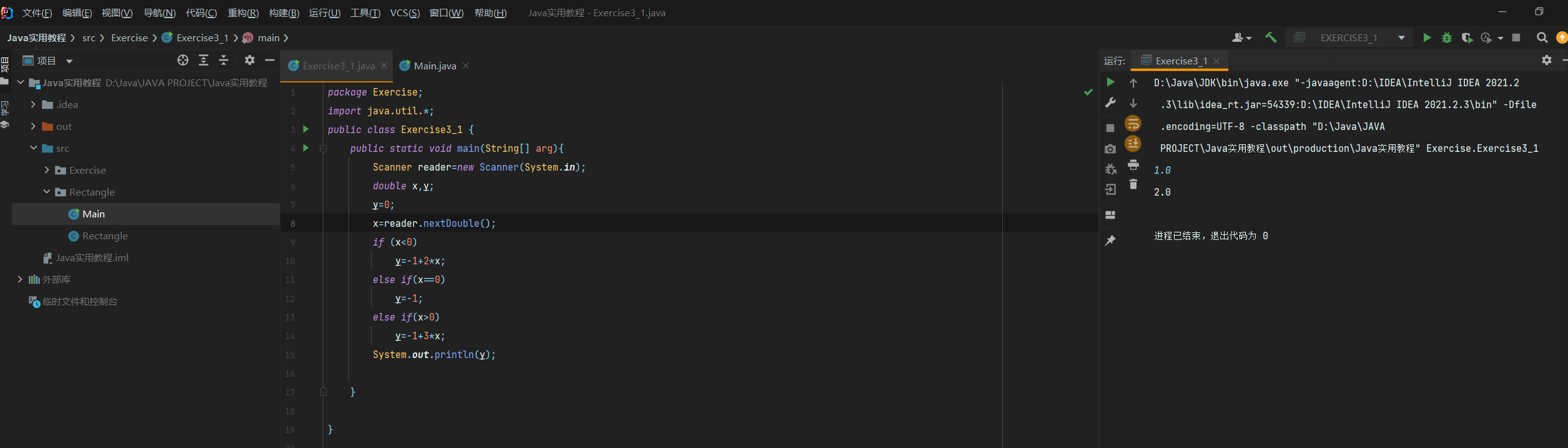Move down the stack trace arrow
The height and width of the screenshot is (448, 1568).
(x=1133, y=103)
